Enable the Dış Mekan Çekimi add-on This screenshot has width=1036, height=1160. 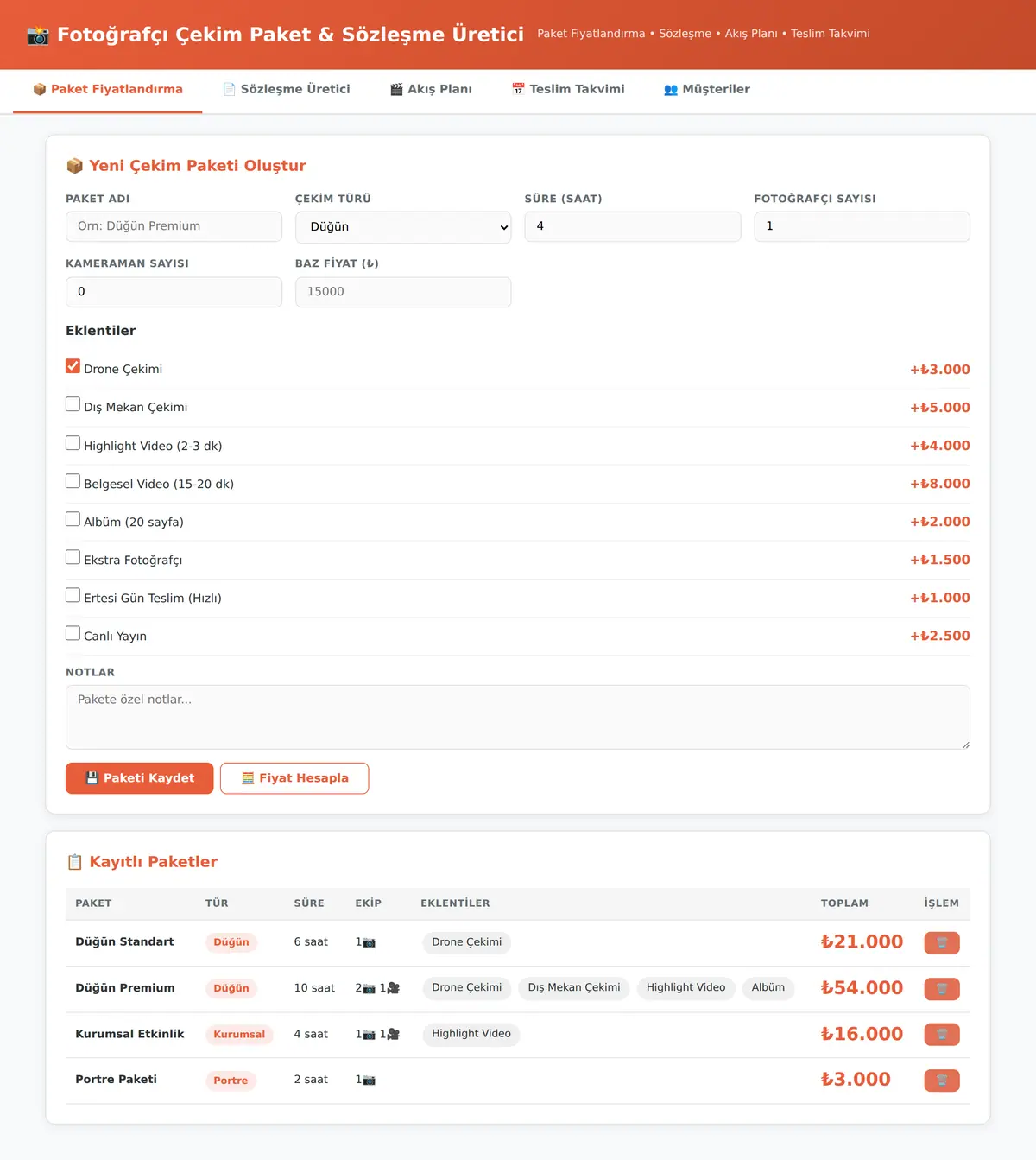pos(73,404)
